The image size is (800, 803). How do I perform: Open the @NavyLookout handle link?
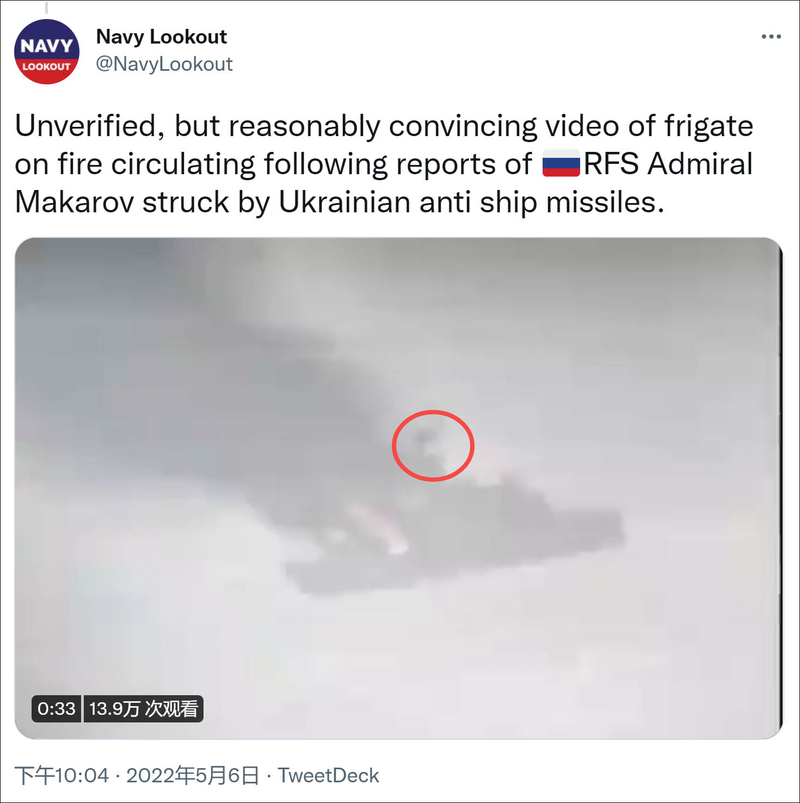click(164, 64)
